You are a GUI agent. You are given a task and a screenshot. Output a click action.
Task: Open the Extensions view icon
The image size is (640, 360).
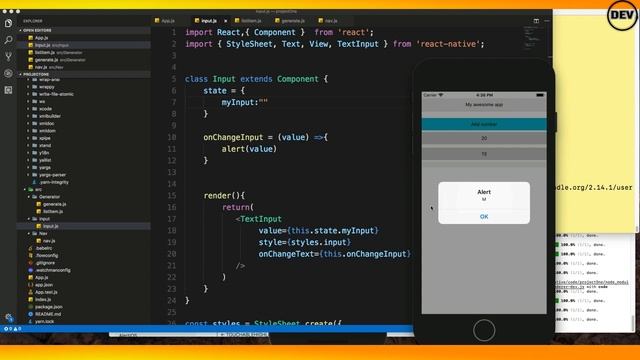(x=8, y=90)
